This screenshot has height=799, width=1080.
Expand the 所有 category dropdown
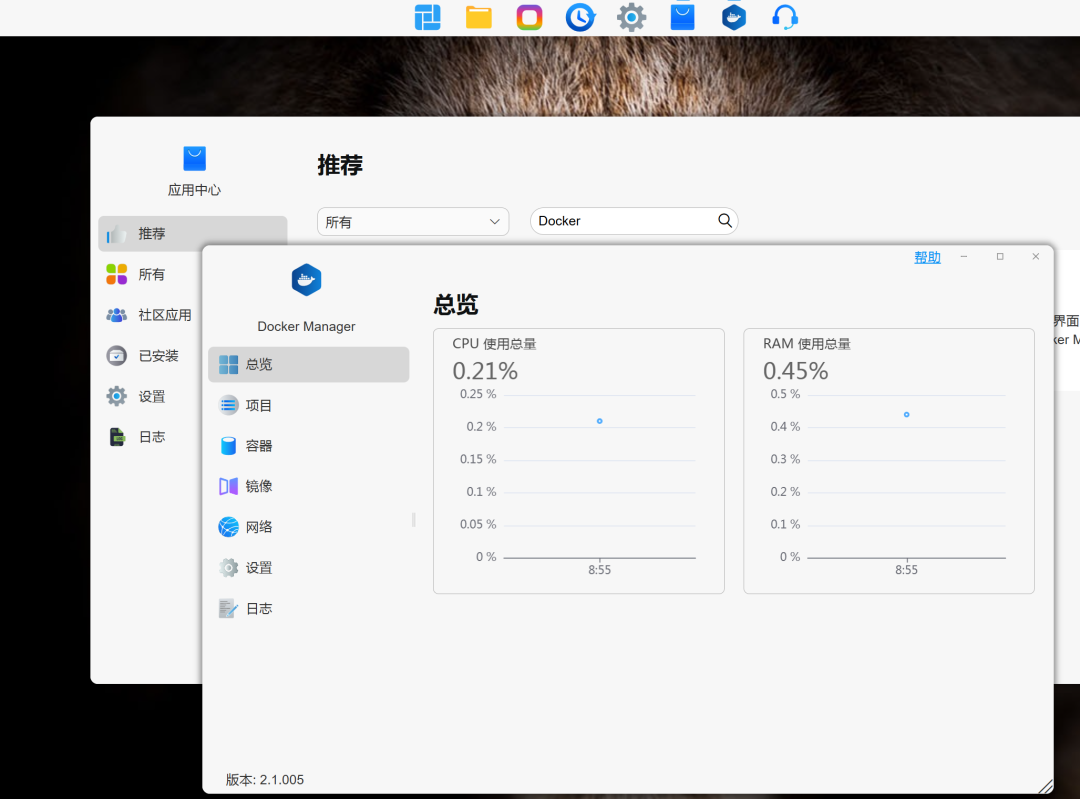coord(412,222)
